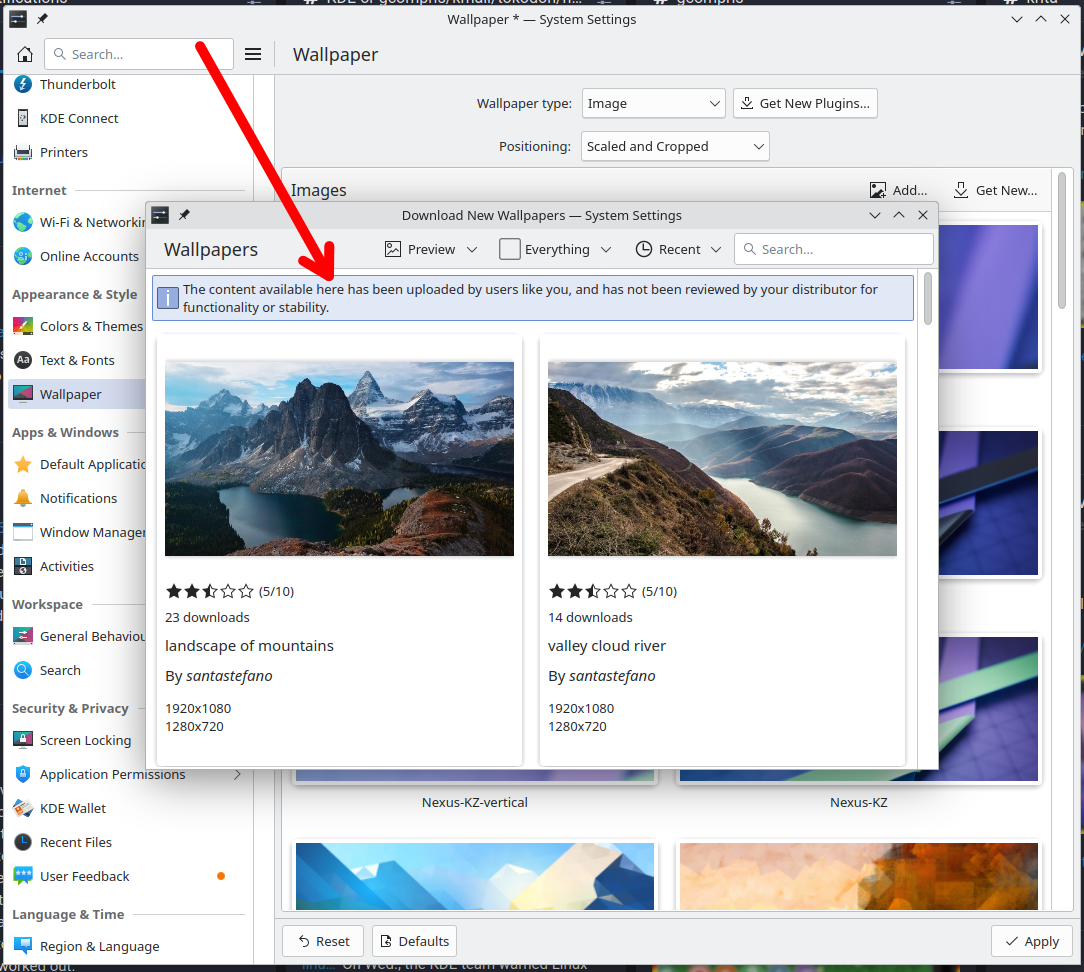This screenshot has width=1084, height=972.
Task: Click the Printers icon in the sidebar
Action: pos(23,152)
